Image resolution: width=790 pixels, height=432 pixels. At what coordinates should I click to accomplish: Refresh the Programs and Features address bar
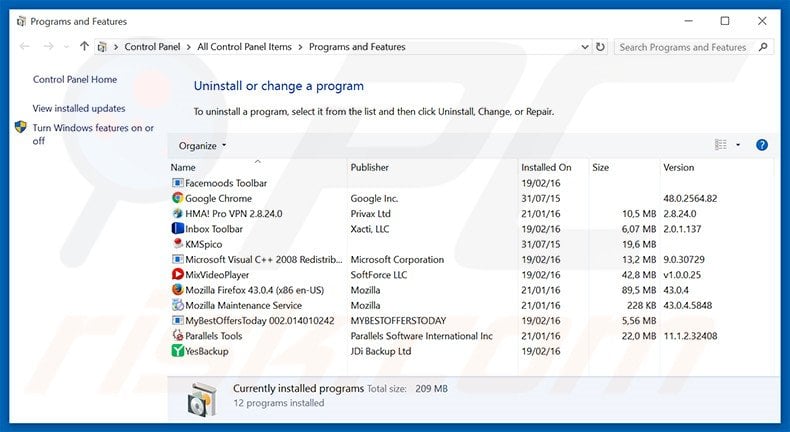pyautogui.click(x=600, y=47)
